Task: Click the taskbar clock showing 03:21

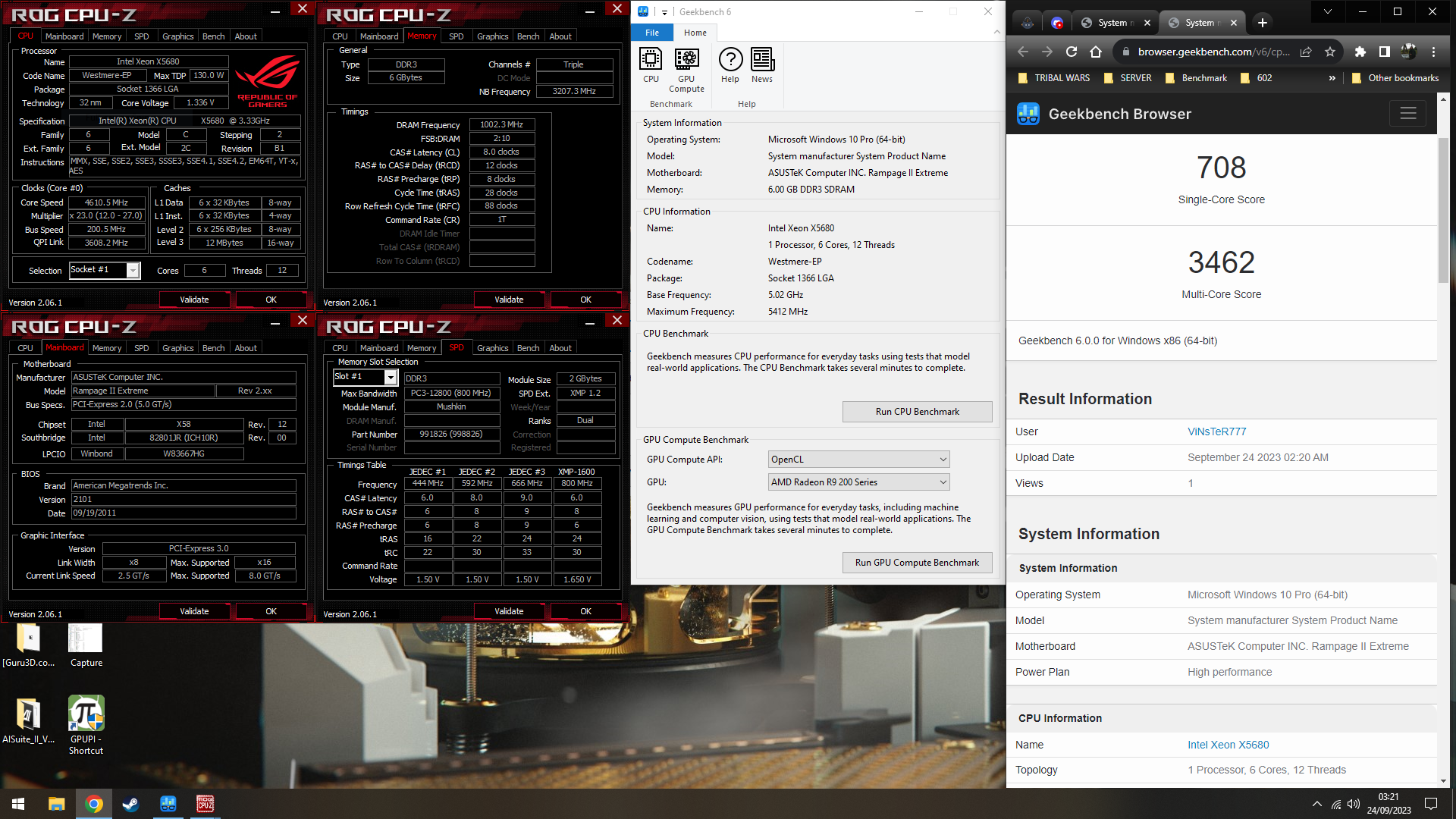Action: [1389, 804]
